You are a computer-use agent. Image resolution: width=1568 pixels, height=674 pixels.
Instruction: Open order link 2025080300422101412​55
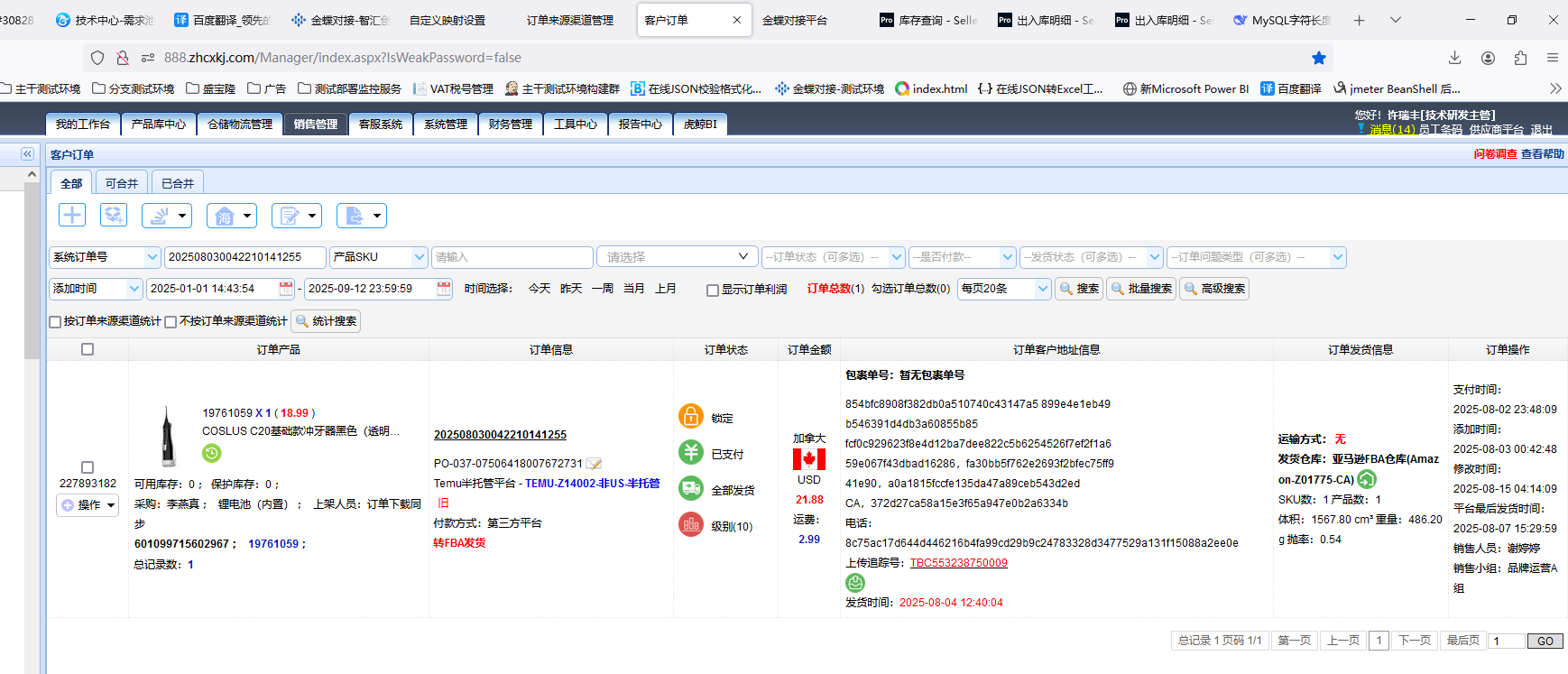pyautogui.click(x=500, y=435)
